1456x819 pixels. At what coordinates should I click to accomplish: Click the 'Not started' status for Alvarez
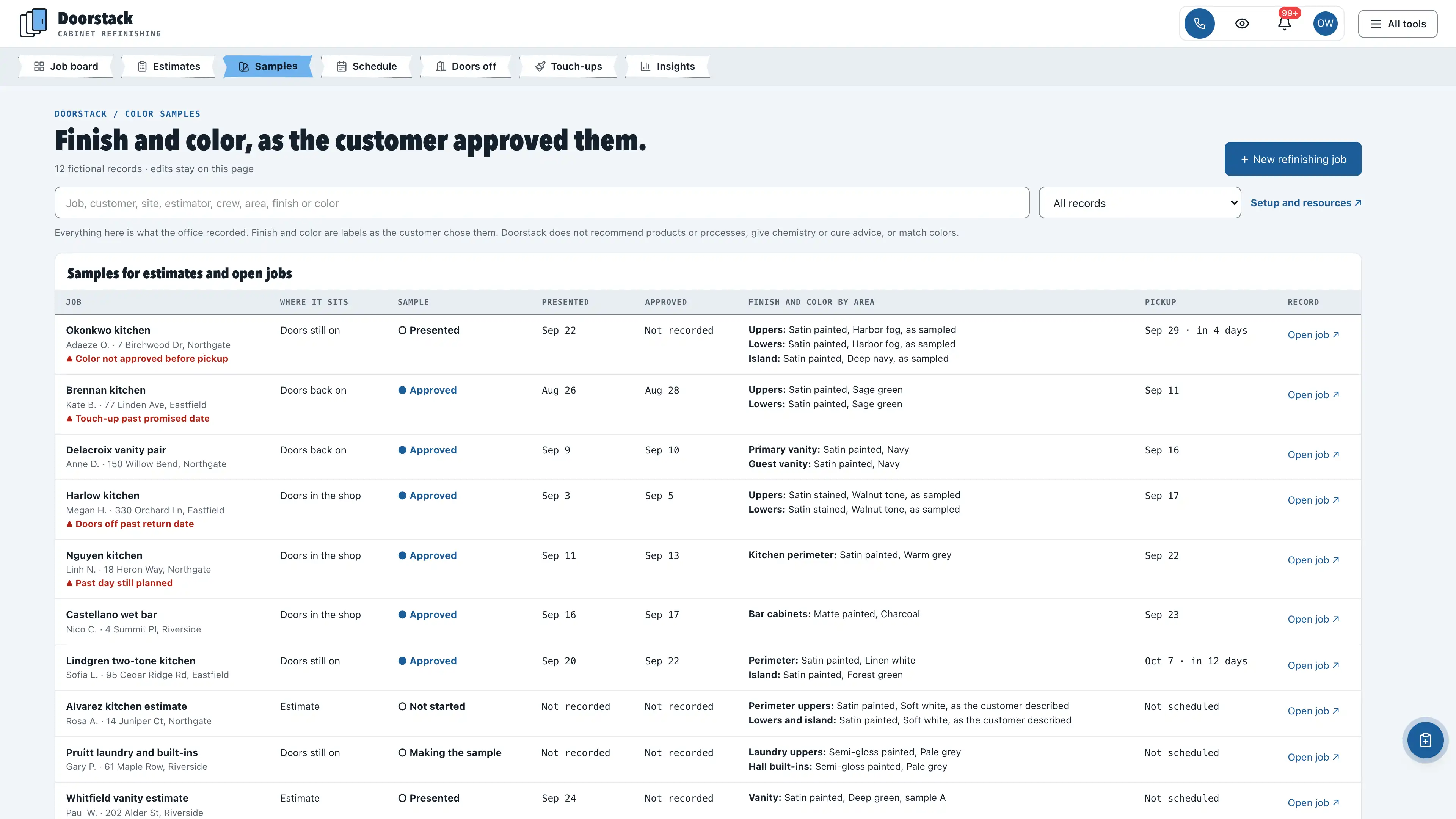(432, 706)
